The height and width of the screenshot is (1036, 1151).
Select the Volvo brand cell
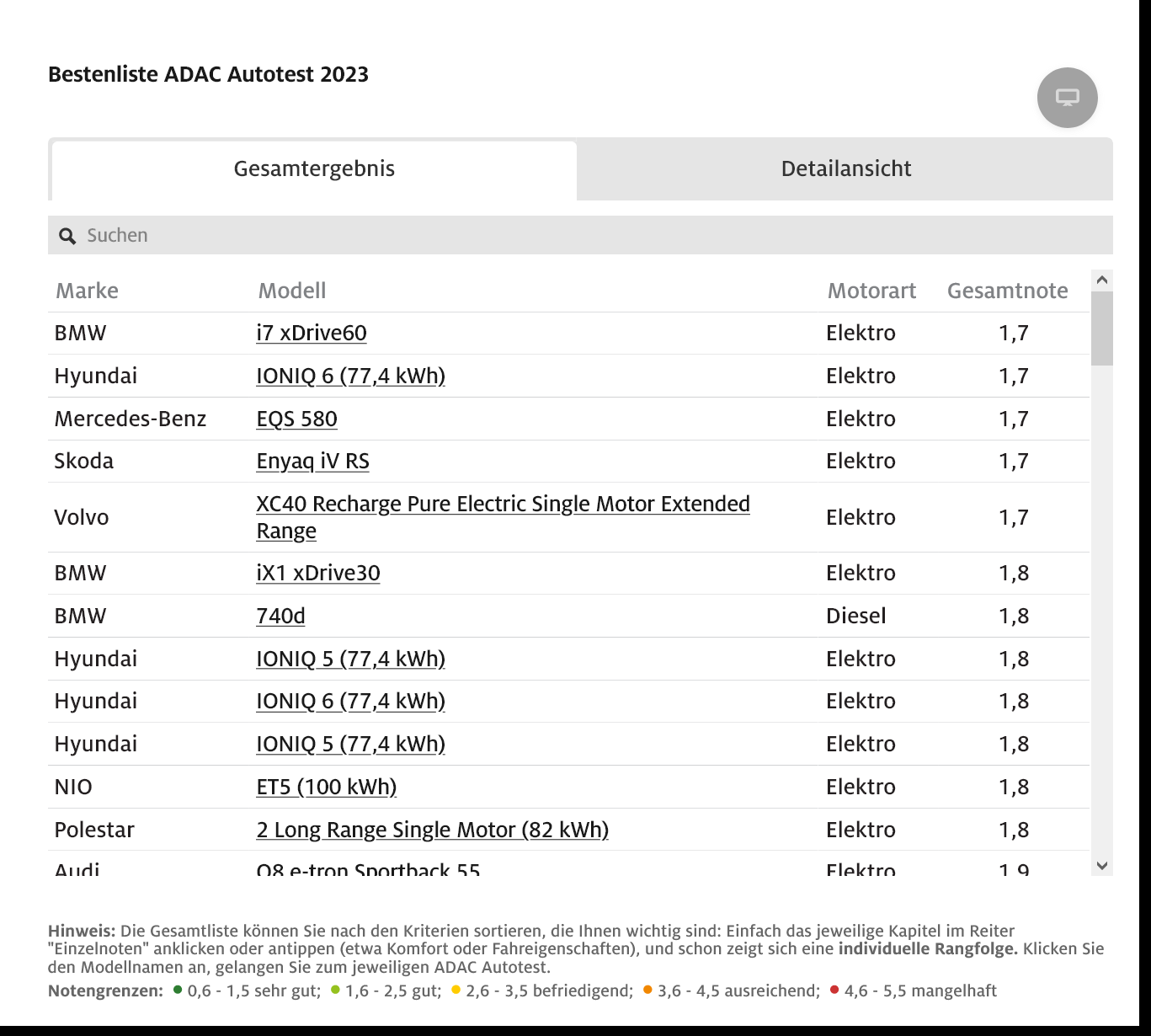(81, 517)
